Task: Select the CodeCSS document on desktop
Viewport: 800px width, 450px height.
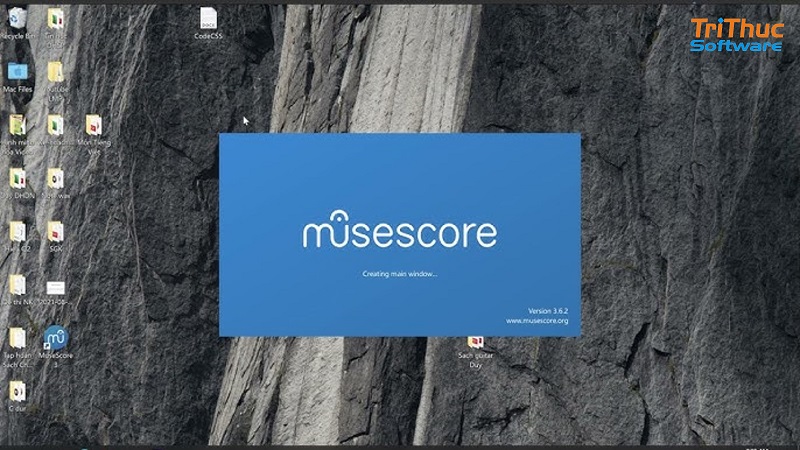Action: pyautogui.click(x=208, y=18)
